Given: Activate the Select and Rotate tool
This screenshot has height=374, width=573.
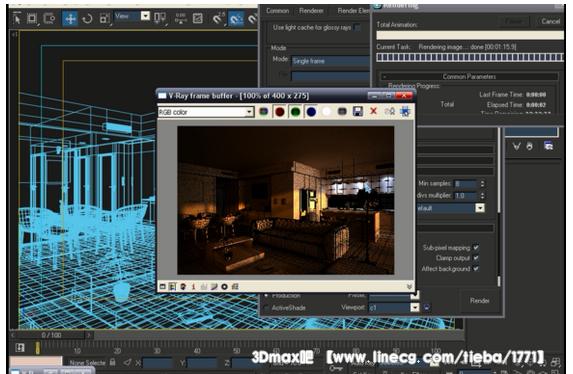Looking at the screenshot, I should pyautogui.click(x=87, y=18).
